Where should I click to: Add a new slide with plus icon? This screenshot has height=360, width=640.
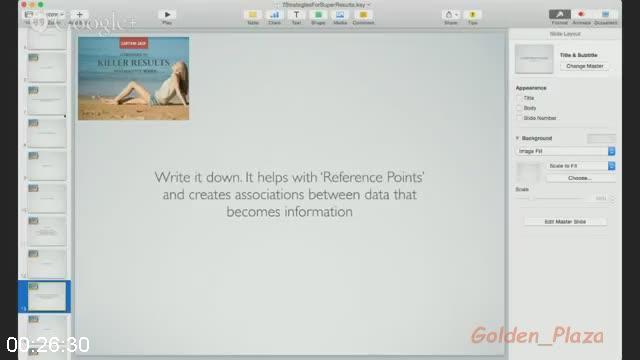80,15
